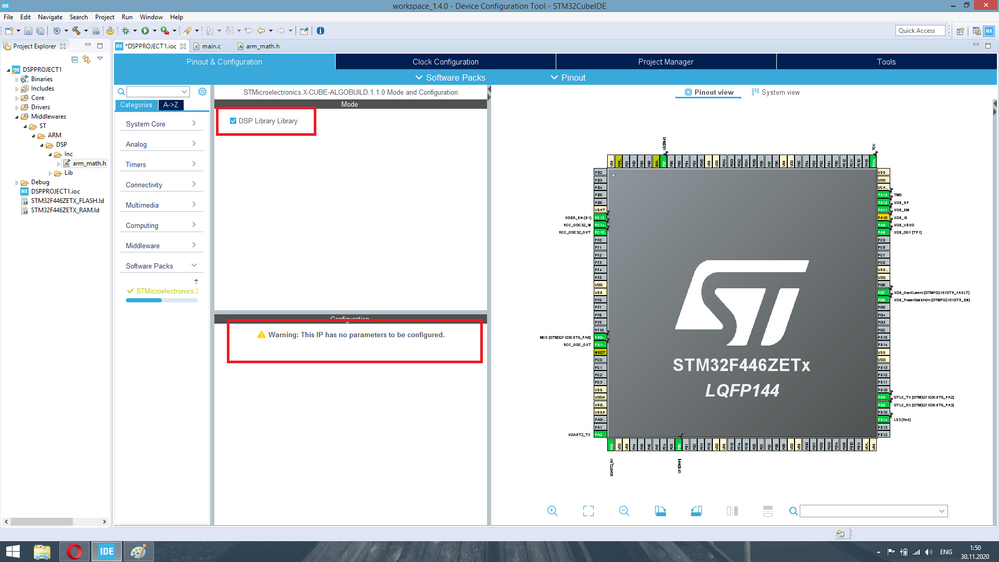
Task: Switch to Project Manager tab
Action: [666, 62]
